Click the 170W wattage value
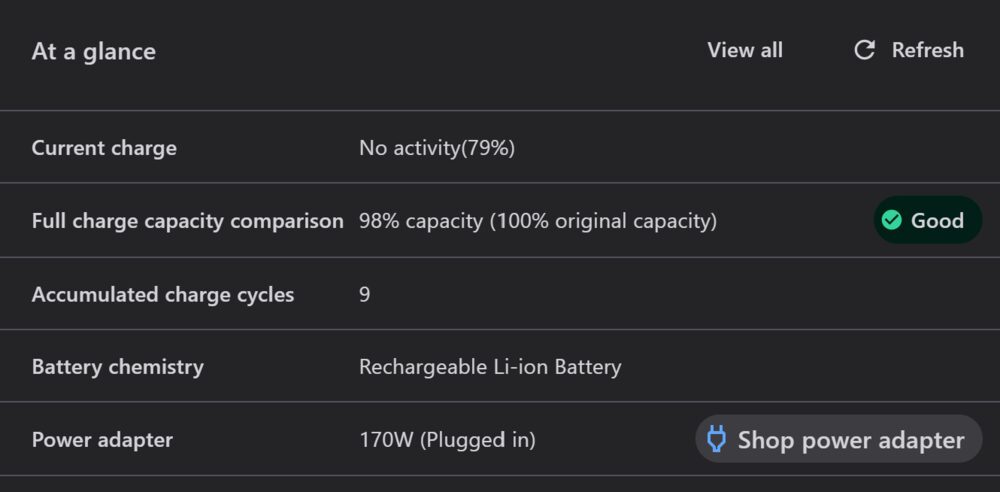 [383, 440]
